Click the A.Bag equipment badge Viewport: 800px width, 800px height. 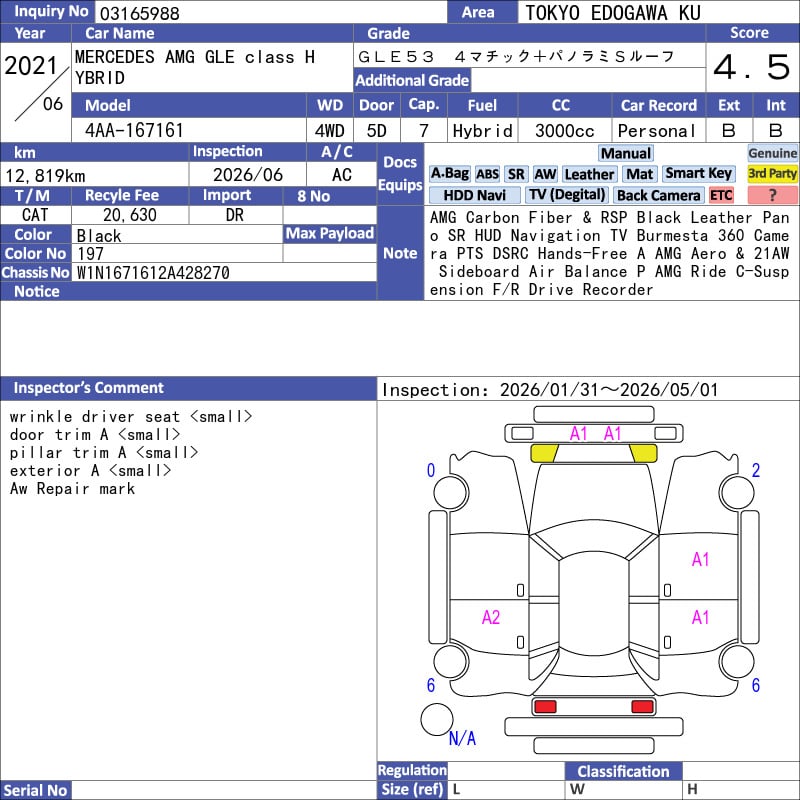coord(449,174)
